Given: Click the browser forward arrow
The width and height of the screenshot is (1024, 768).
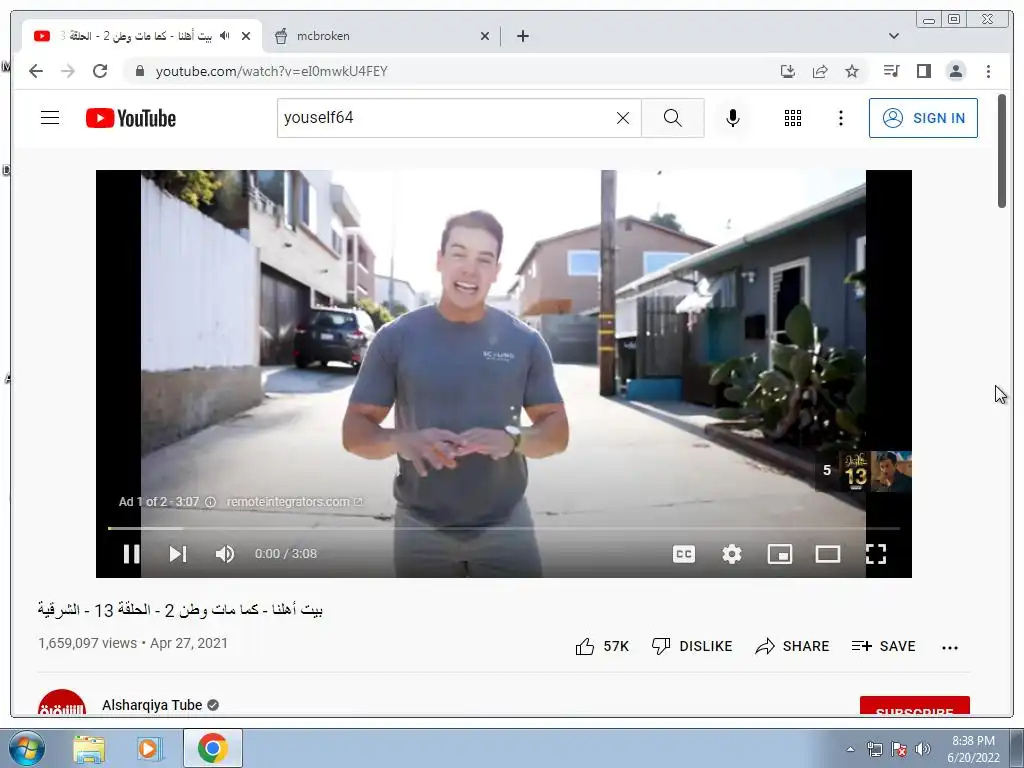Looking at the screenshot, I should pyautogui.click(x=68, y=71).
